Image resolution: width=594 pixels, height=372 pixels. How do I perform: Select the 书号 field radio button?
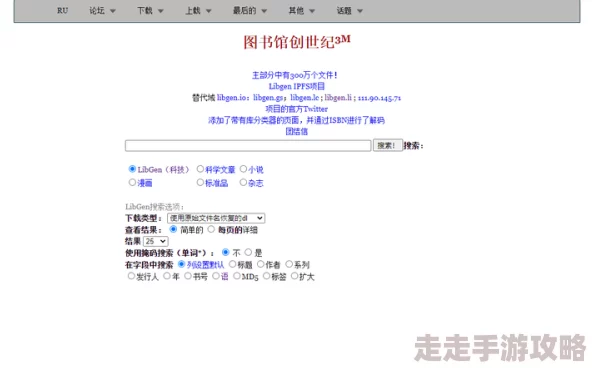coord(188,276)
